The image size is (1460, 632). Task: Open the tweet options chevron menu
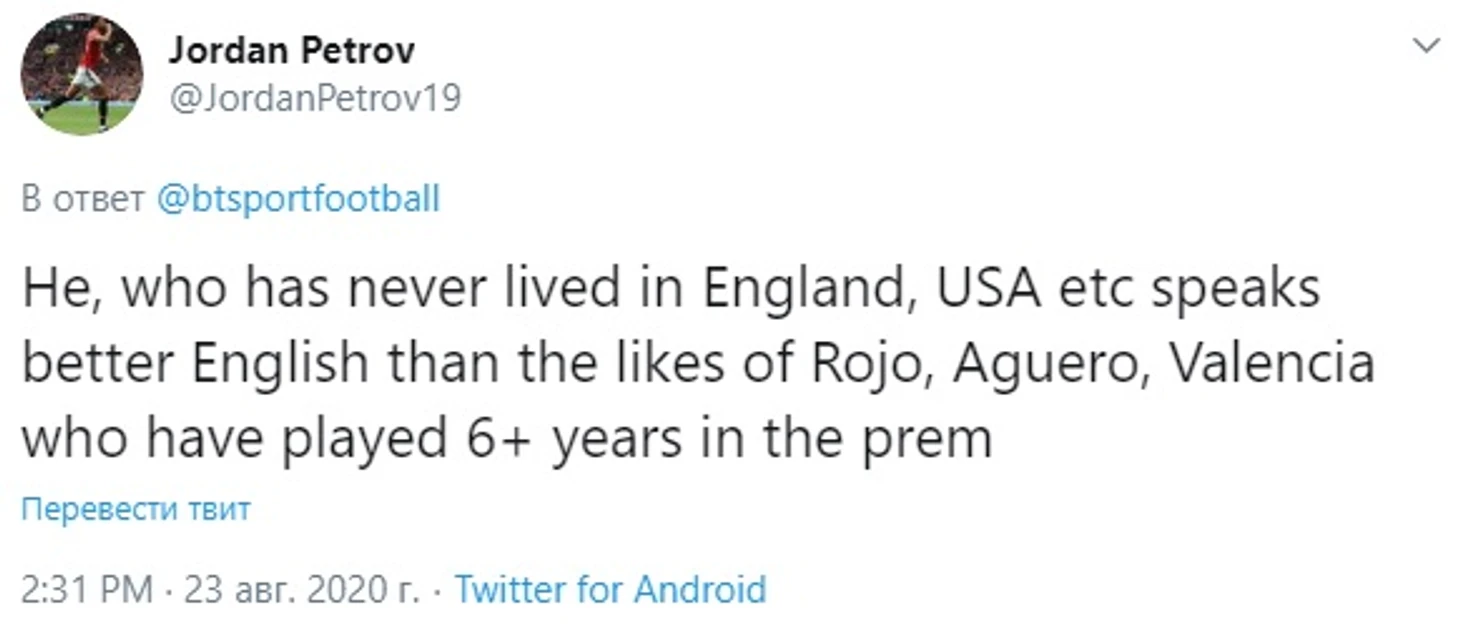pos(1425,45)
